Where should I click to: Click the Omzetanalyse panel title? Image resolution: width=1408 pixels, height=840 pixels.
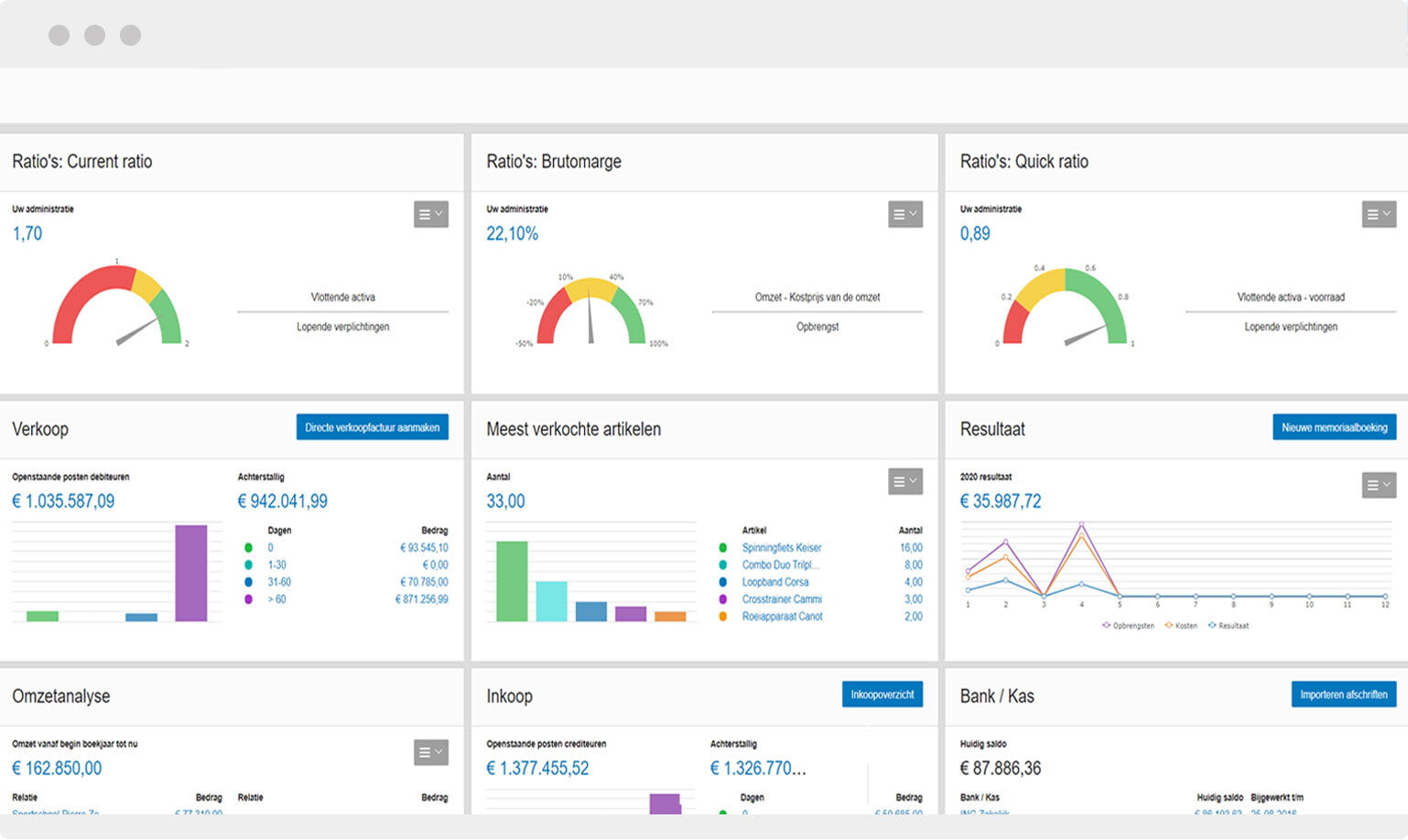(61, 695)
